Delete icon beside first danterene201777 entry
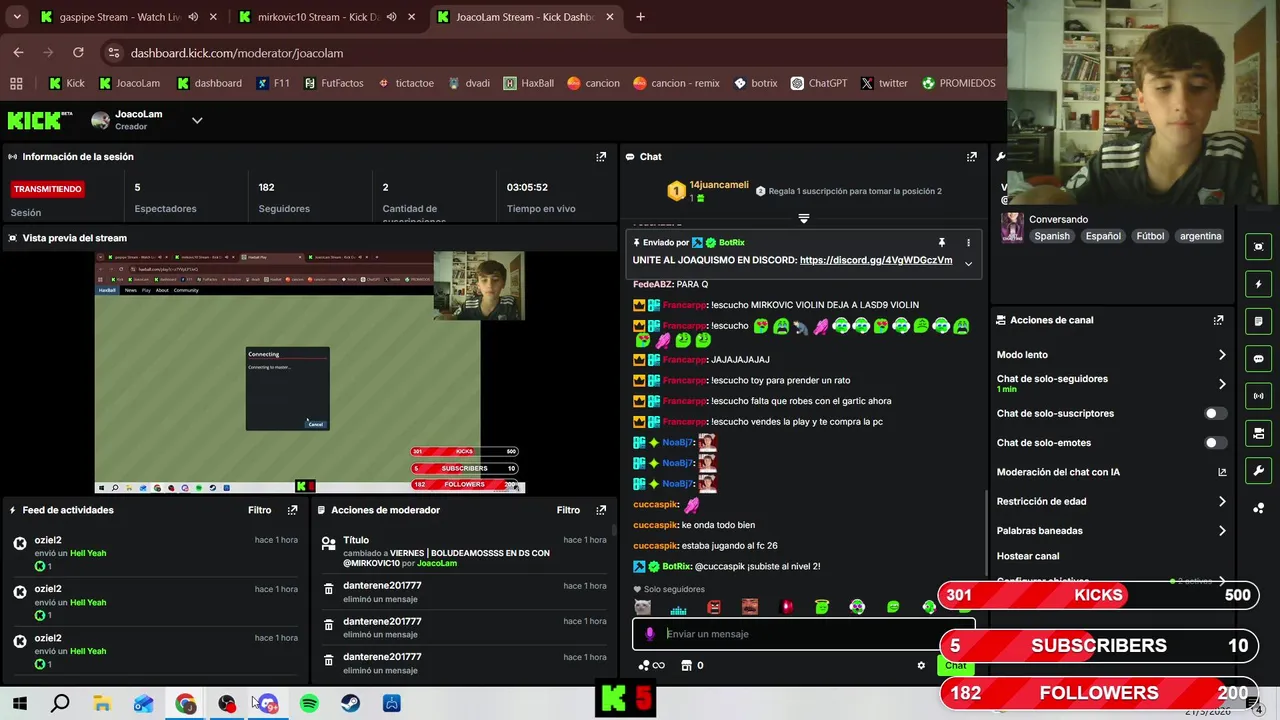The image size is (1280, 720). pos(328,590)
